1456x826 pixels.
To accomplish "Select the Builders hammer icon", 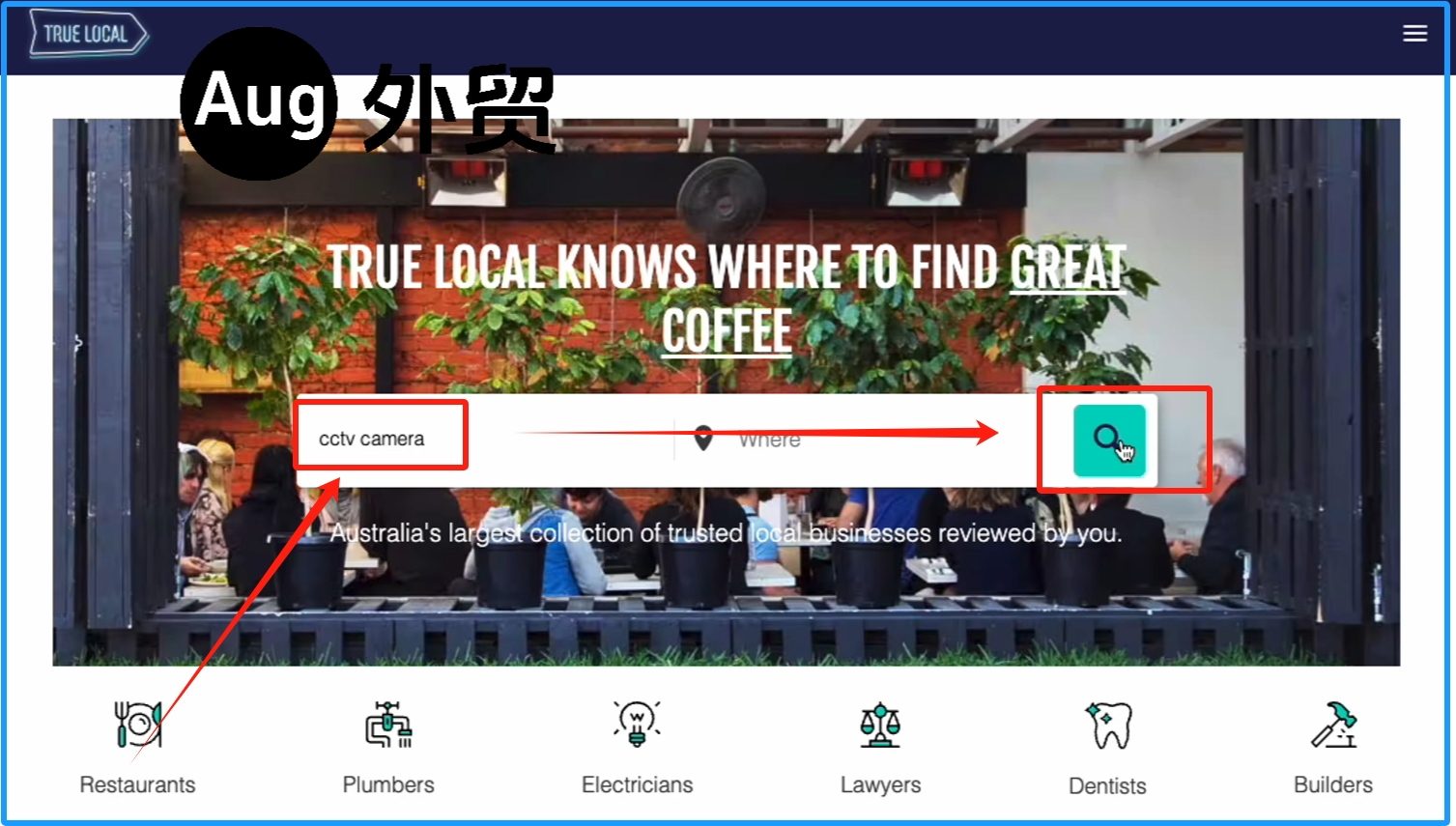I will [1334, 725].
